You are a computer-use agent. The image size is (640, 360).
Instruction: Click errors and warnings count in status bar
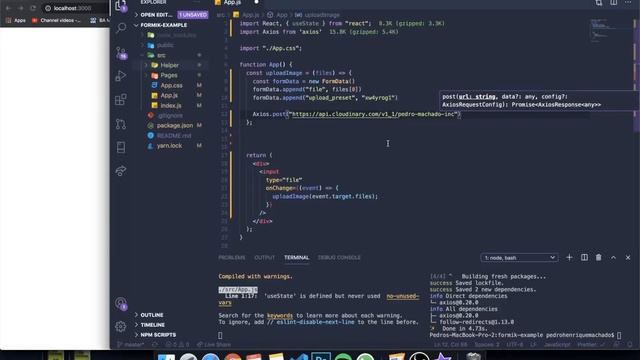[x=177, y=344]
